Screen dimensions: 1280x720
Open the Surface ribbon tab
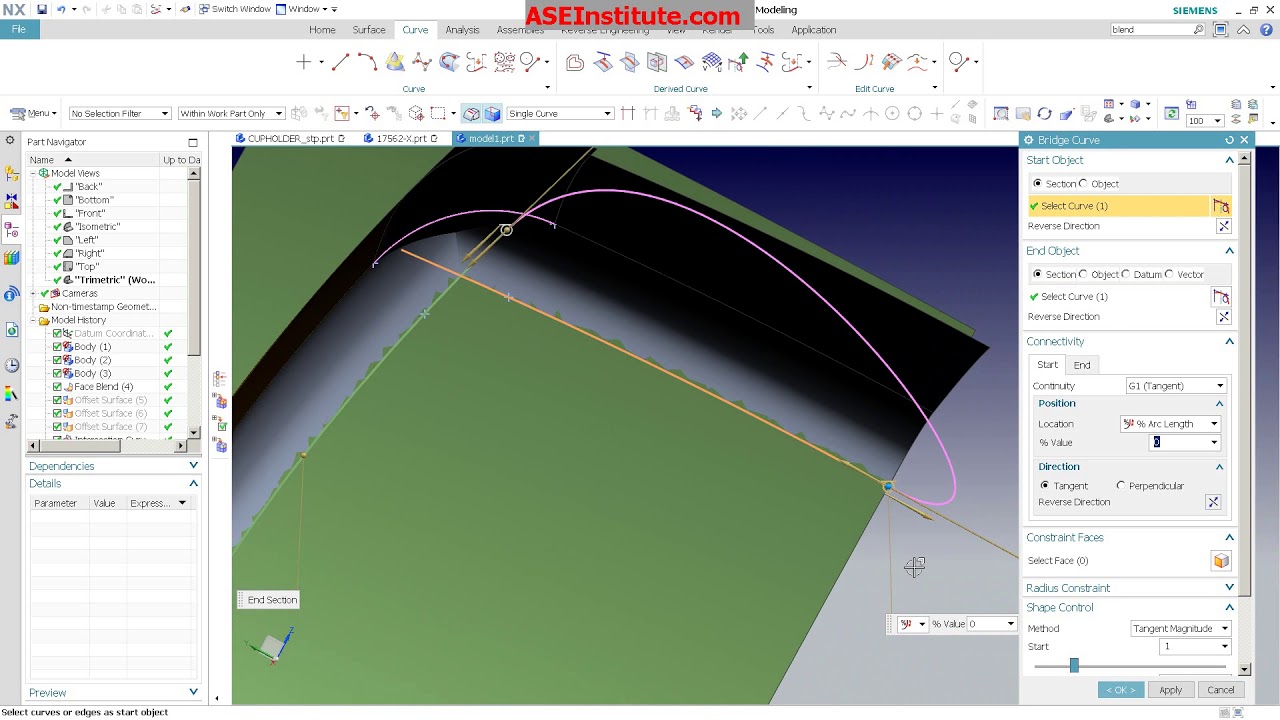point(368,30)
